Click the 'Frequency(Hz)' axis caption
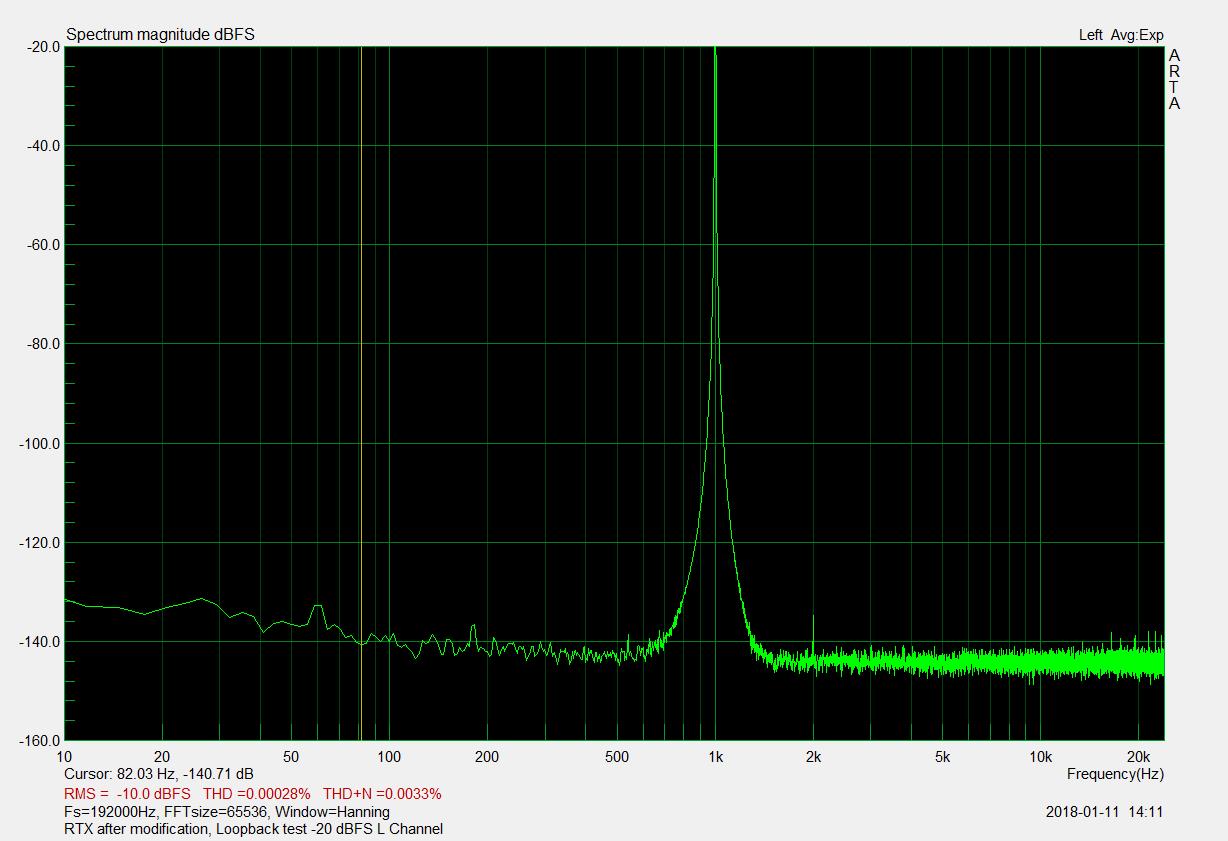The image size is (1228, 841). pos(1115,774)
